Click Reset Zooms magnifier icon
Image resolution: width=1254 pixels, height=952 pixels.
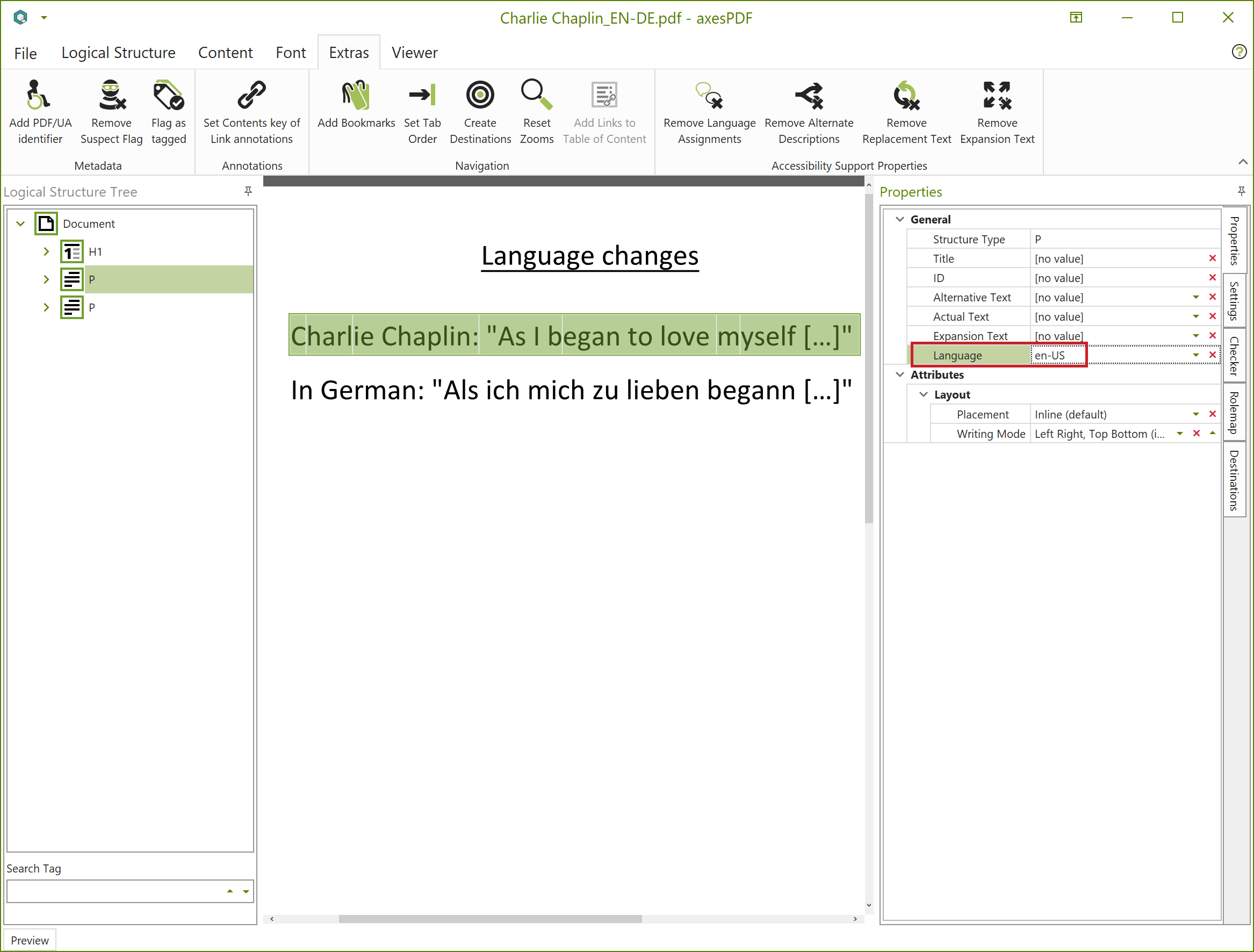point(536,95)
